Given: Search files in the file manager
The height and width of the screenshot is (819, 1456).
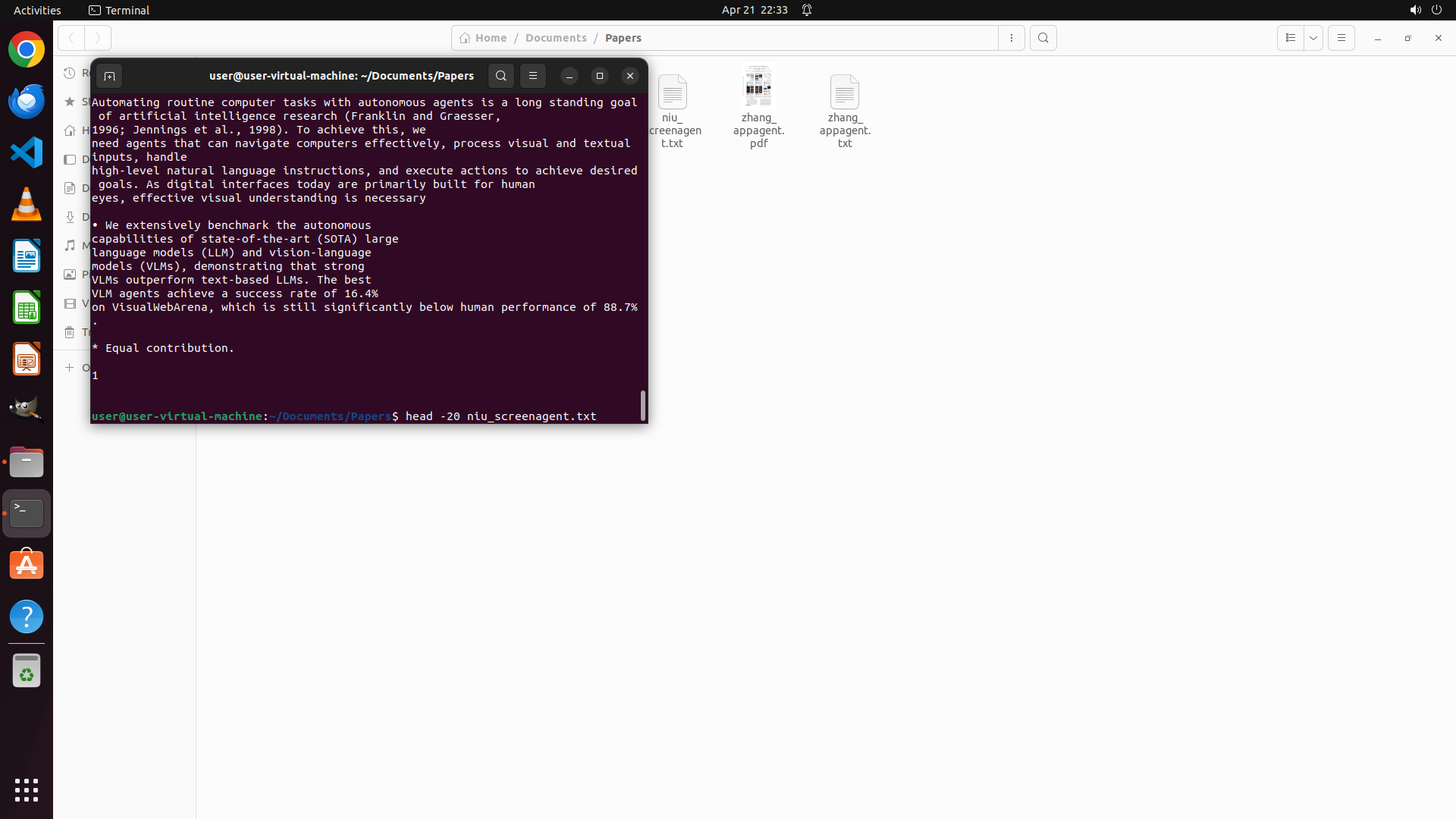Looking at the screenshot, I should click(x=1043, y=38).
